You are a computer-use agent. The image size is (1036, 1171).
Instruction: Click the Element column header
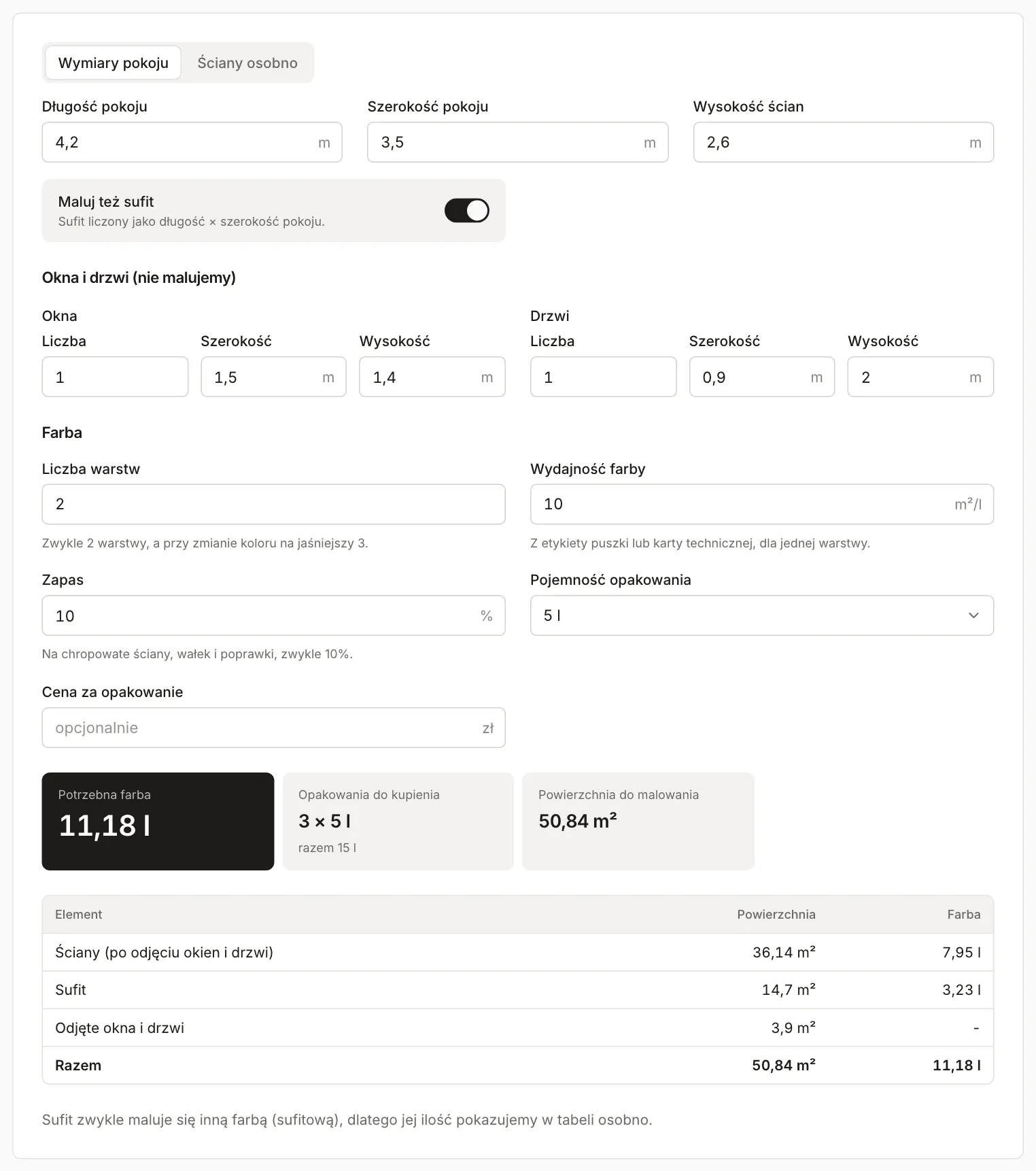[x=79, y=915]
